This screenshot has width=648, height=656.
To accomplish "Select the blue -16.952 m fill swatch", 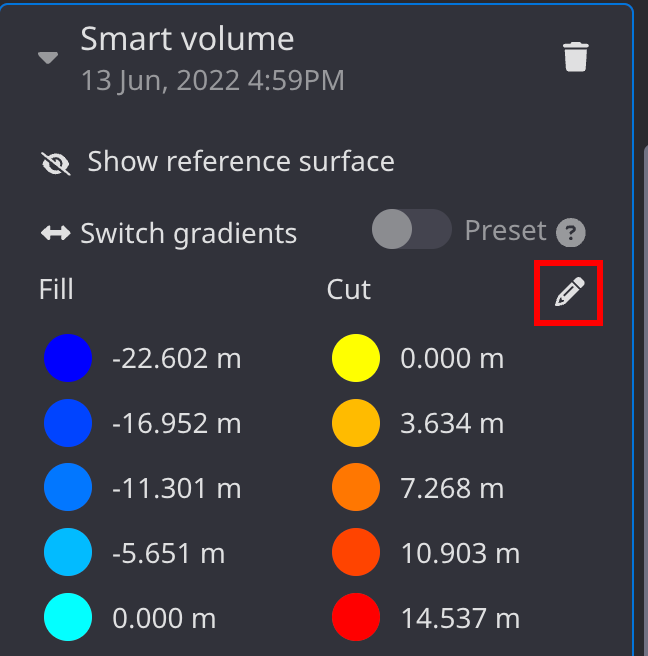I will [x=68, y=424].
